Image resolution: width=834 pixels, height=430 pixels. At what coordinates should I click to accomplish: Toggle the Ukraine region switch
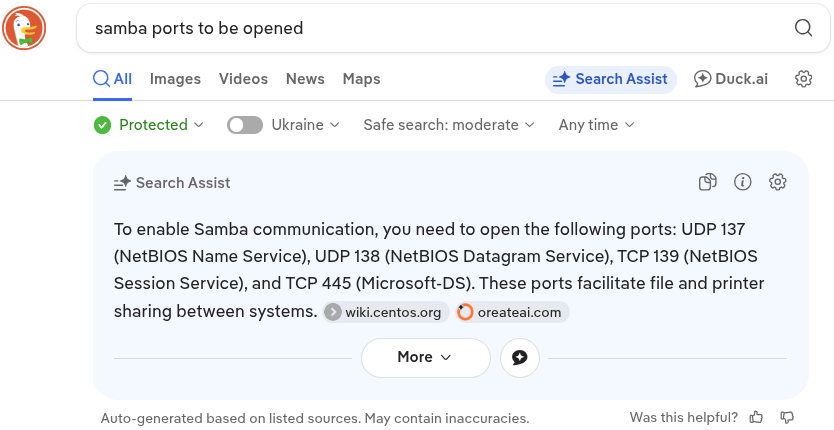[x=245, y=125]
